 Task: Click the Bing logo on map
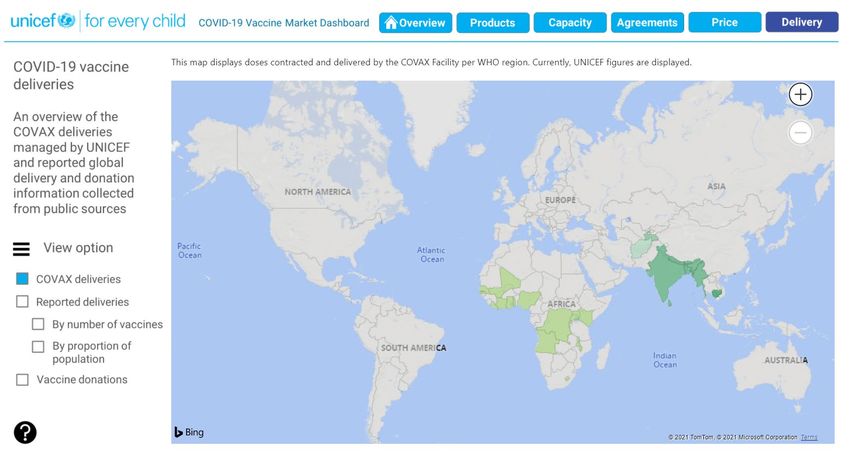tap(189, 432)
